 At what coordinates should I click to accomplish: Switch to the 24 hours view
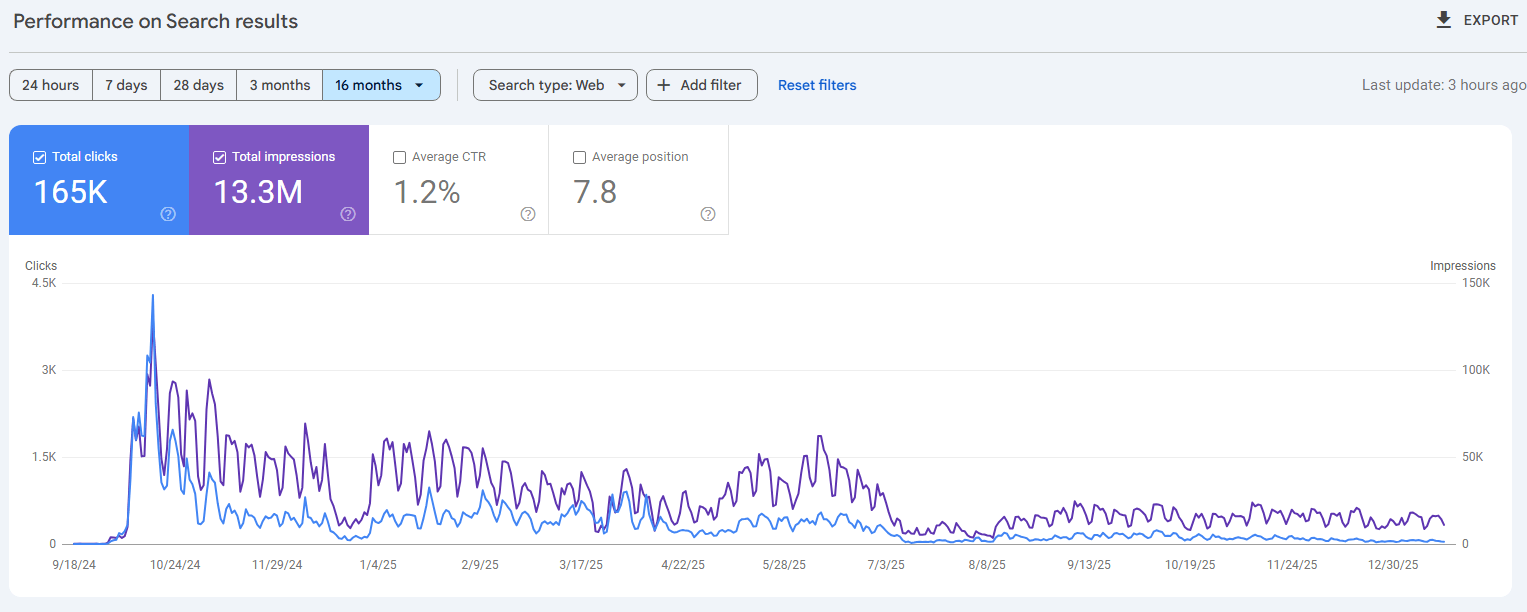[x=50, y=85]
